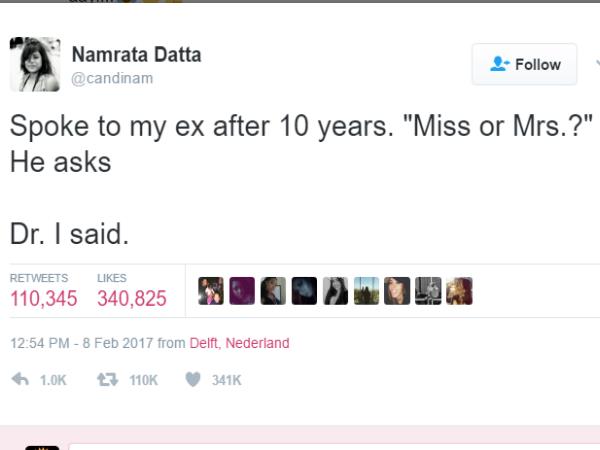
Task: Click the tweet text "Dr. I said."
Action: click(x=70, y=234)
